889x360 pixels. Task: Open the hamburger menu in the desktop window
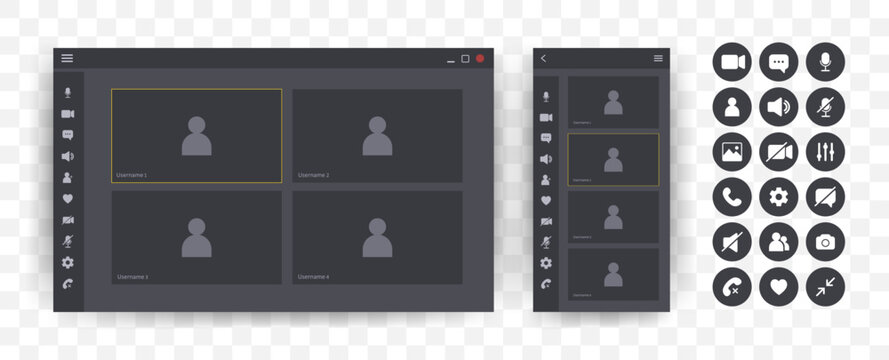pos(67,58)
